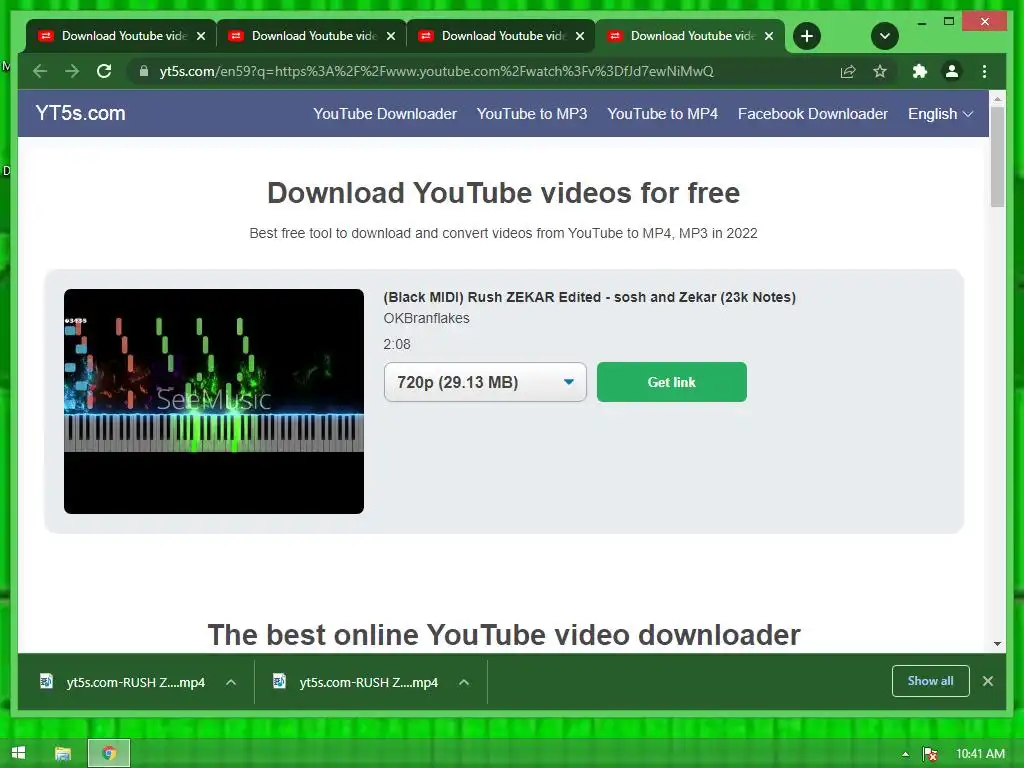Click the 10:41 AM taskbar clock
The image size is (1024, 768).
tap(980, 754)
